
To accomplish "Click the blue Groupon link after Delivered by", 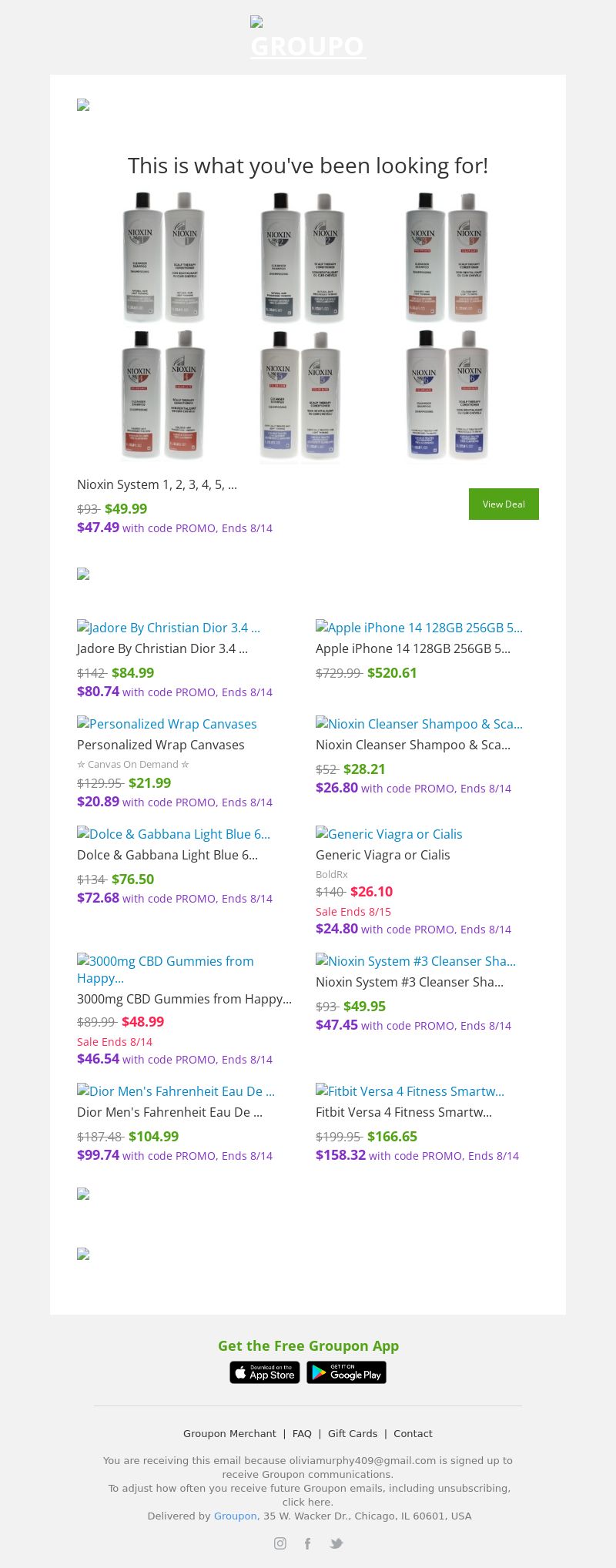I will [x=235, y=1516].
